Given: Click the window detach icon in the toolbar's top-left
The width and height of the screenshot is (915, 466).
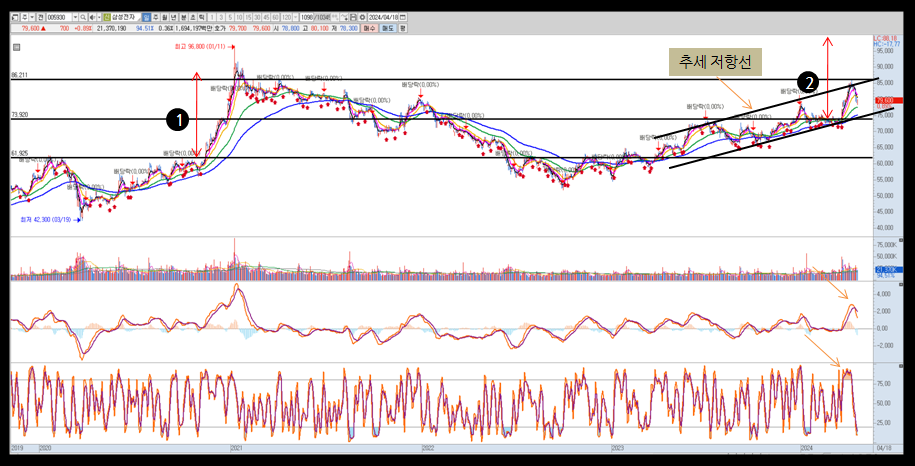Looking at the screenshot, I should [x=14, y=17].
